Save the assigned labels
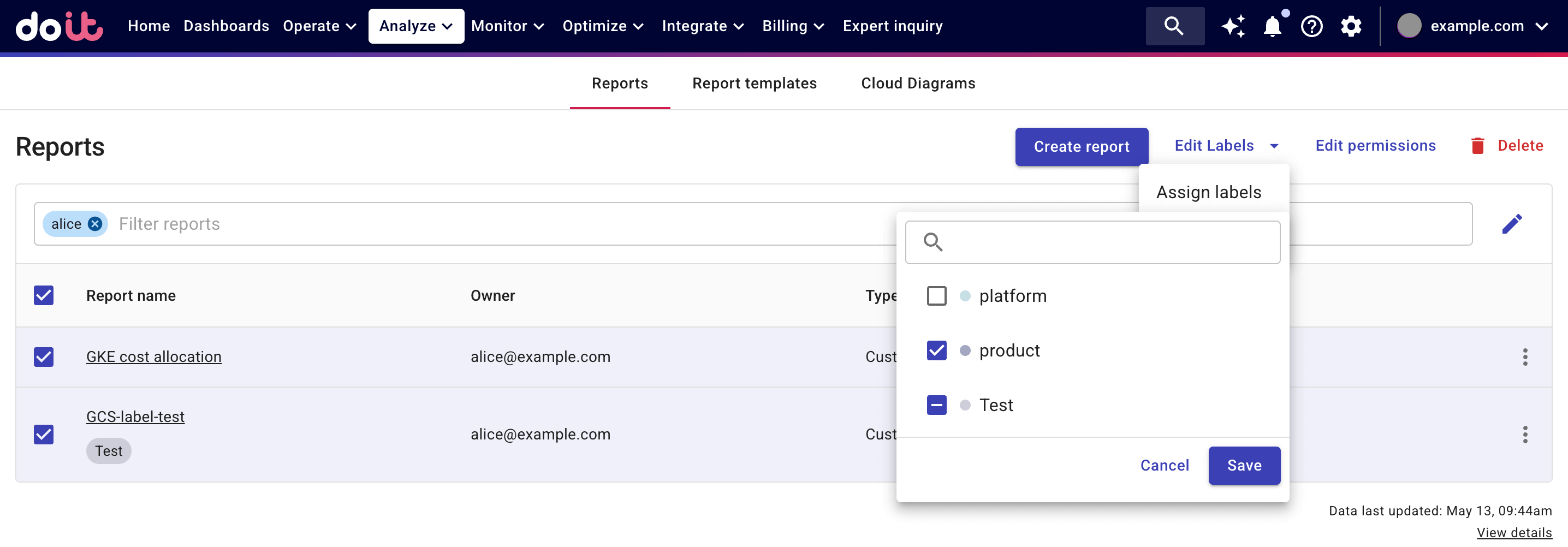This screenshot has width=1568, height=547. click(x=1244, y=466)
